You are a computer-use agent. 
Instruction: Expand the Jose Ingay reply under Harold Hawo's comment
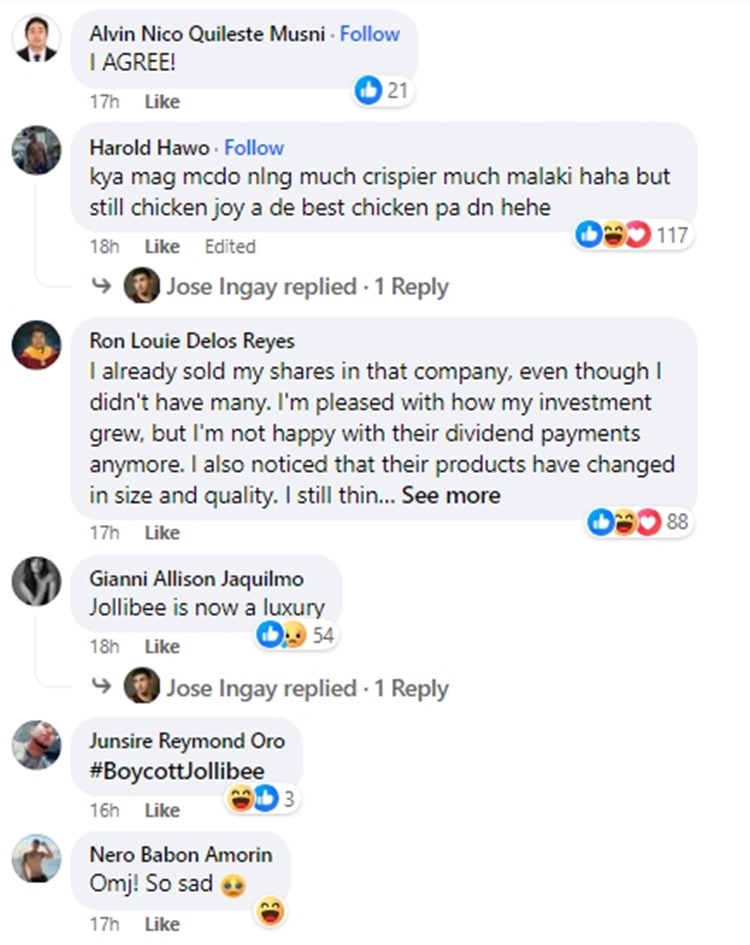pyautogui.click(x=306, y=287)
